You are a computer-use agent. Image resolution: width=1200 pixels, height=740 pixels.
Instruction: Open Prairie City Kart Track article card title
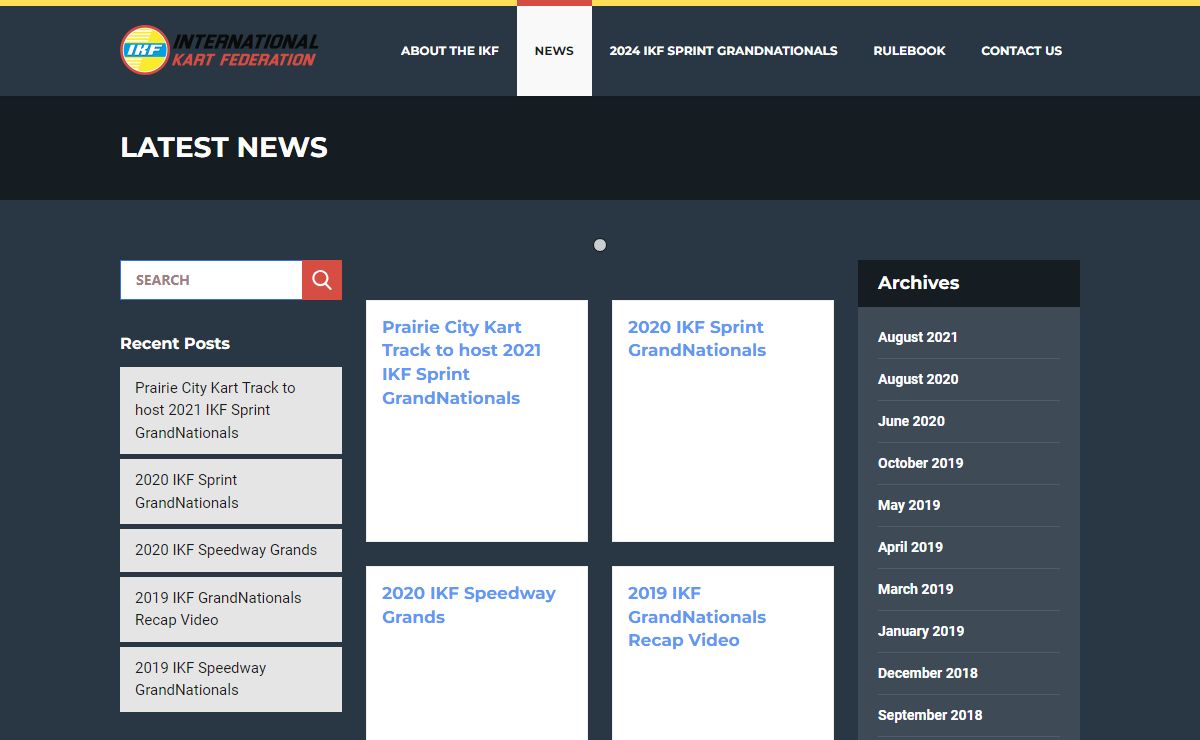(461, 362)
